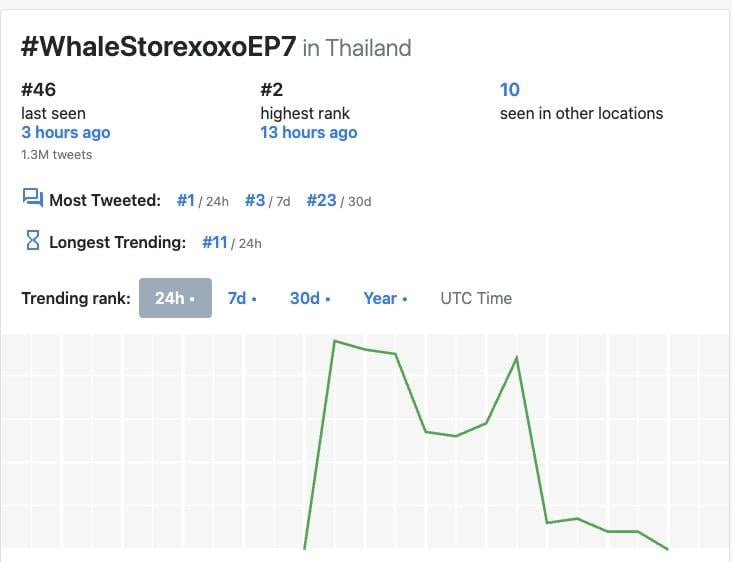This screenshot has height=562, width=732.
Task: Open Most Tweeted #1 / 24h ranking
Action: 203,201
